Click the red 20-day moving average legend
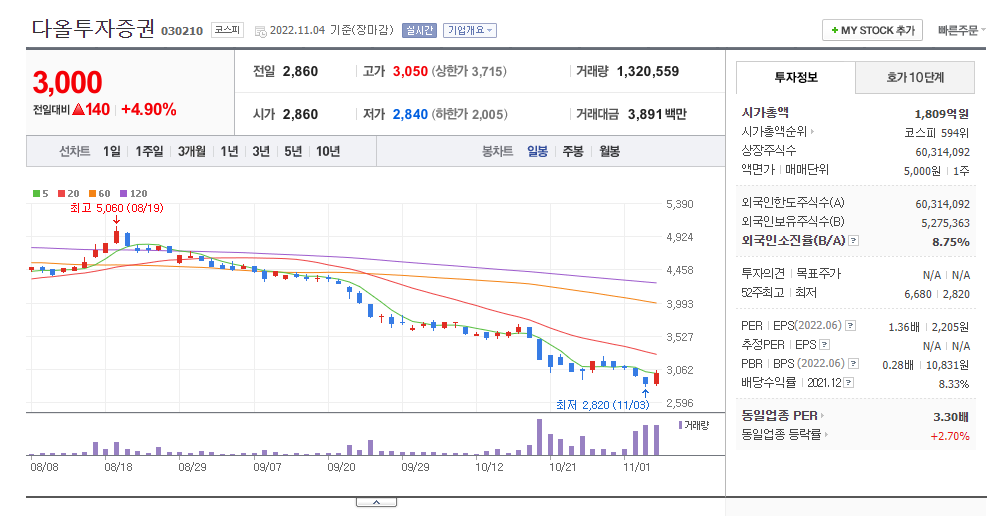This screenshot has width=998, height=516. click(69, 193)
